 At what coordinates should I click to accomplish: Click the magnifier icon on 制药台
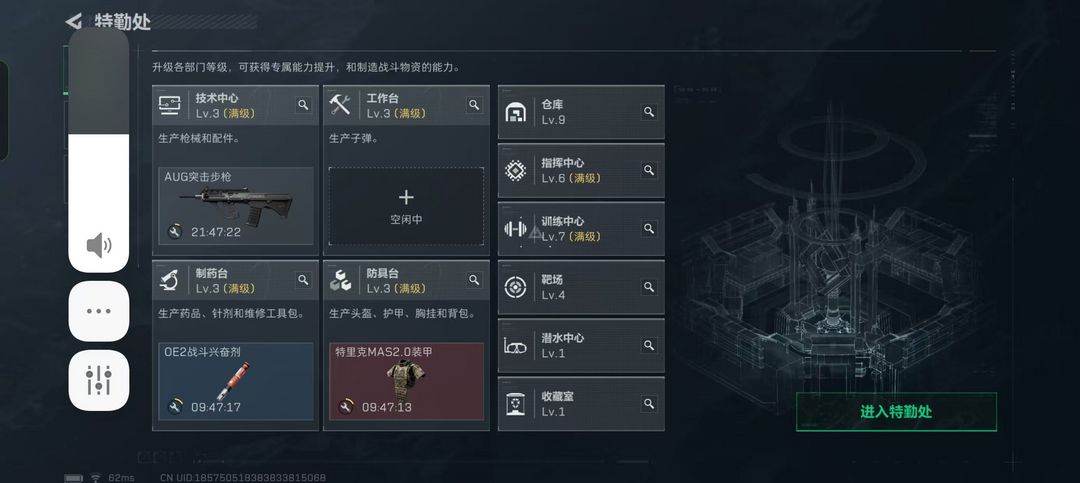[303, 280]
